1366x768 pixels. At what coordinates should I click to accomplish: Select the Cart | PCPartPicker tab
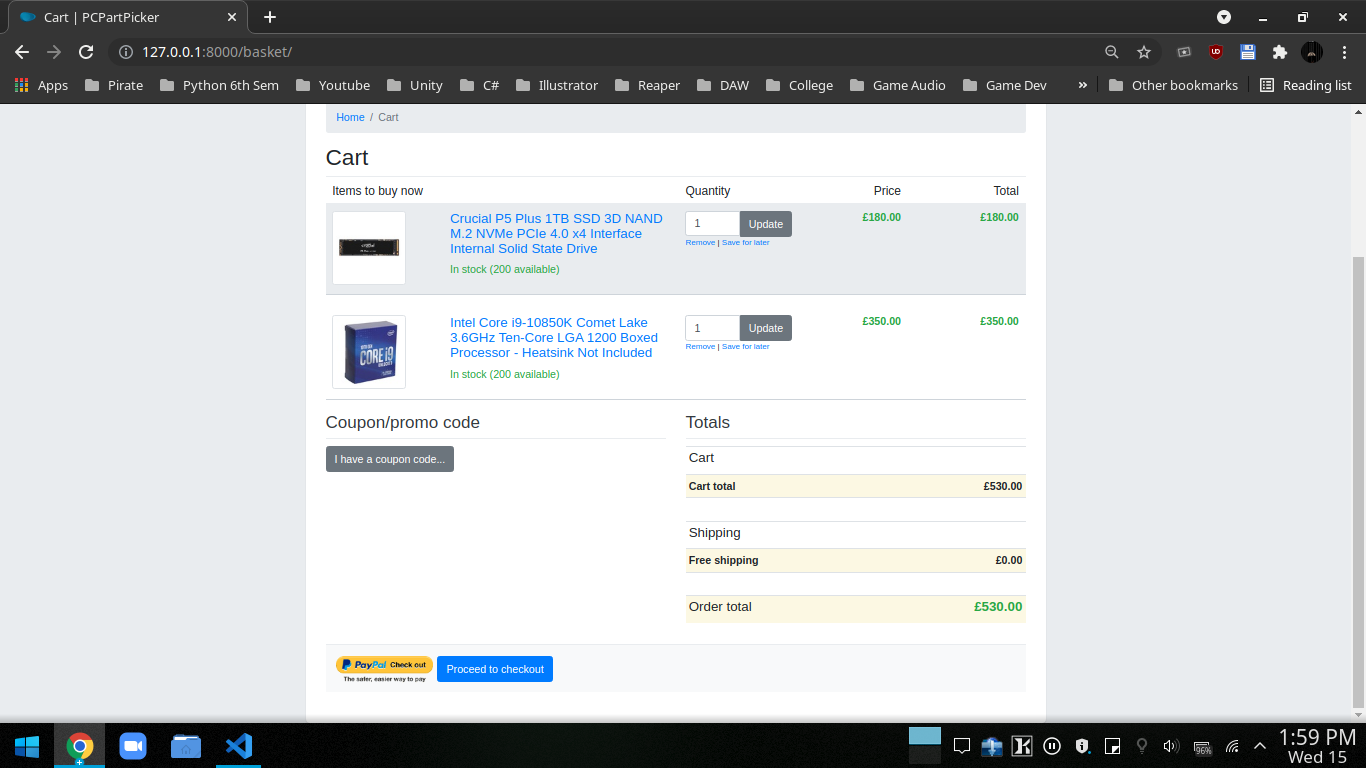pos(128,17)
